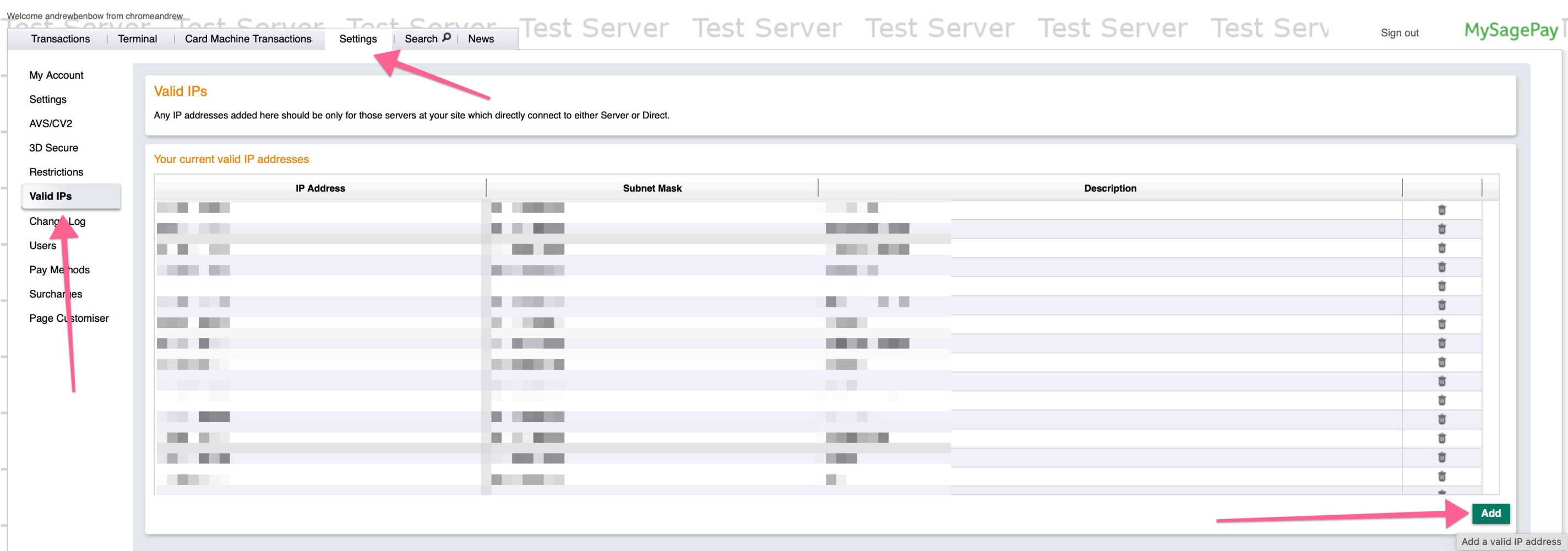Delete the second IP address row
This screenshot has height=551, width=1568.
coord(1442,229)
